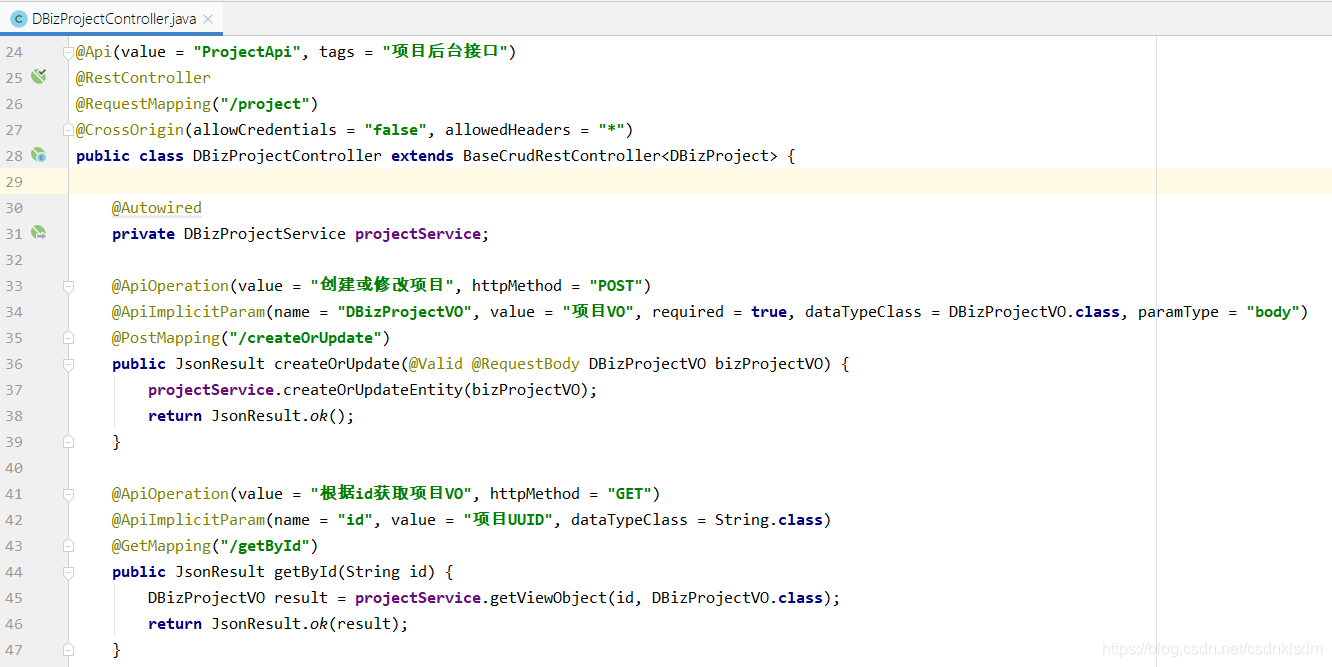This screenshot has width=1332, height=667.
Task: Click the @RequestMapping annotation
Action: click(x=143, y=103)
